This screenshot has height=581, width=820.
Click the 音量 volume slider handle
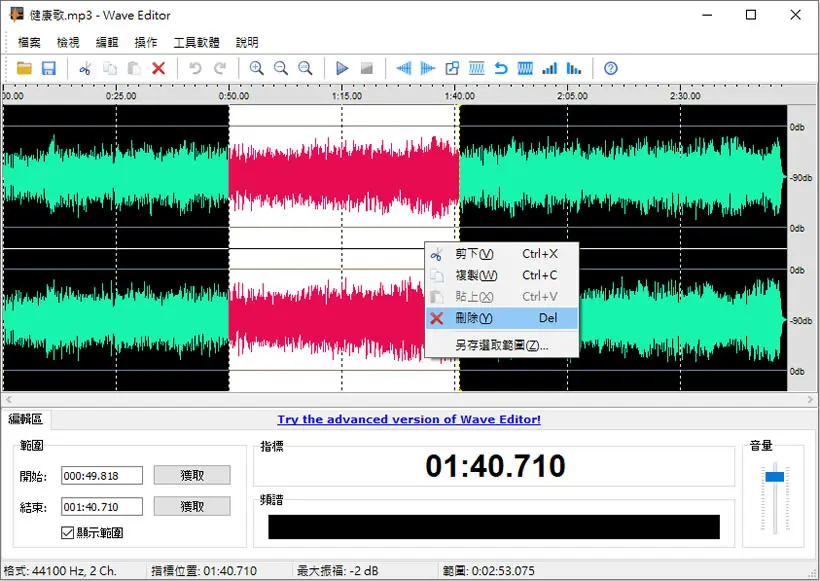pos(775,476)
